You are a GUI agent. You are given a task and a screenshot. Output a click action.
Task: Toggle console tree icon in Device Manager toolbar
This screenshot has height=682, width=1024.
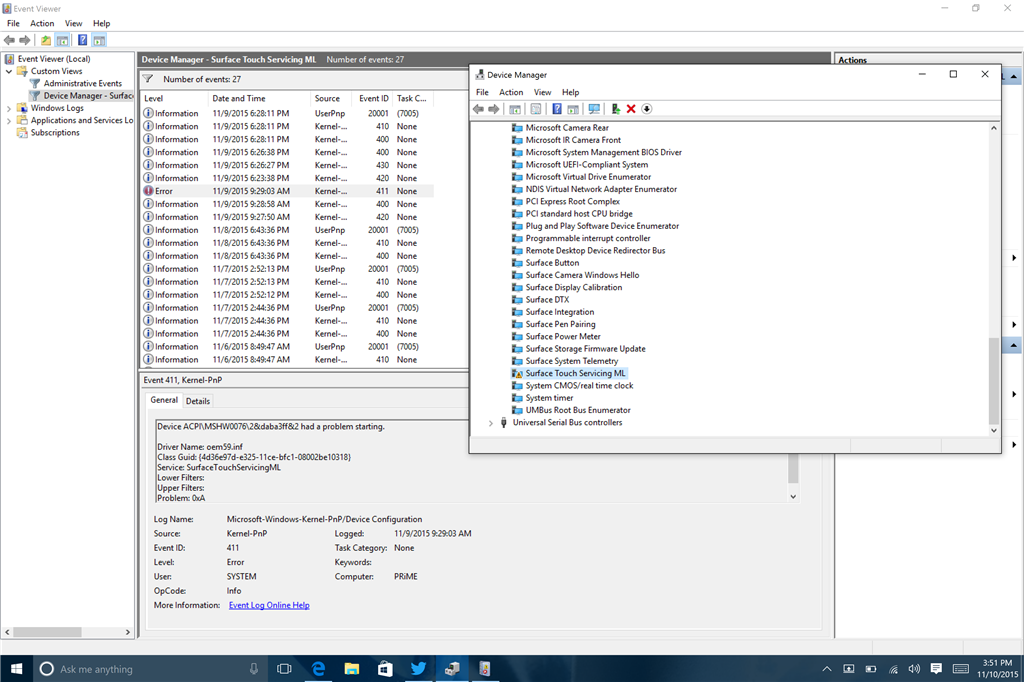(x=515, y=109)
